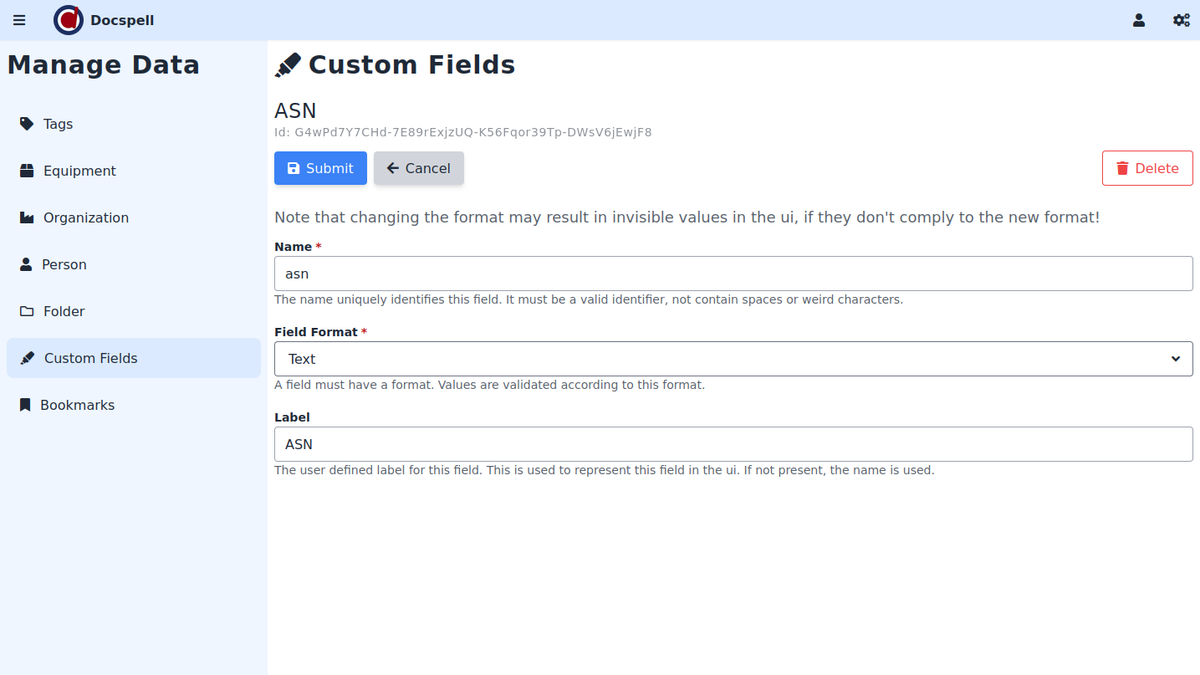The width and height of the screenshot is (1200, 675).
Task: Open the settings gears icon
Action: (1181, 20)
